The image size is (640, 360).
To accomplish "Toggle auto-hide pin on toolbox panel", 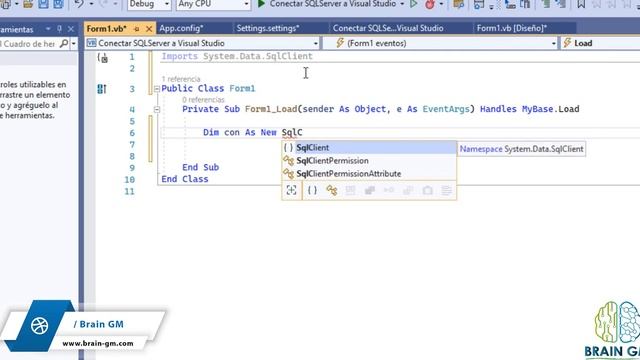I will (x=60, y=29).
